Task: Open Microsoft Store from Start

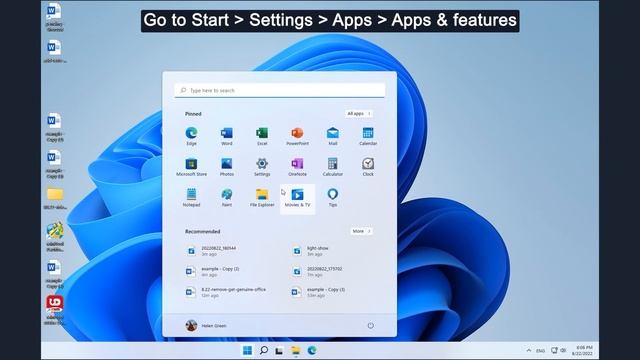Action: tap(191, 167)
